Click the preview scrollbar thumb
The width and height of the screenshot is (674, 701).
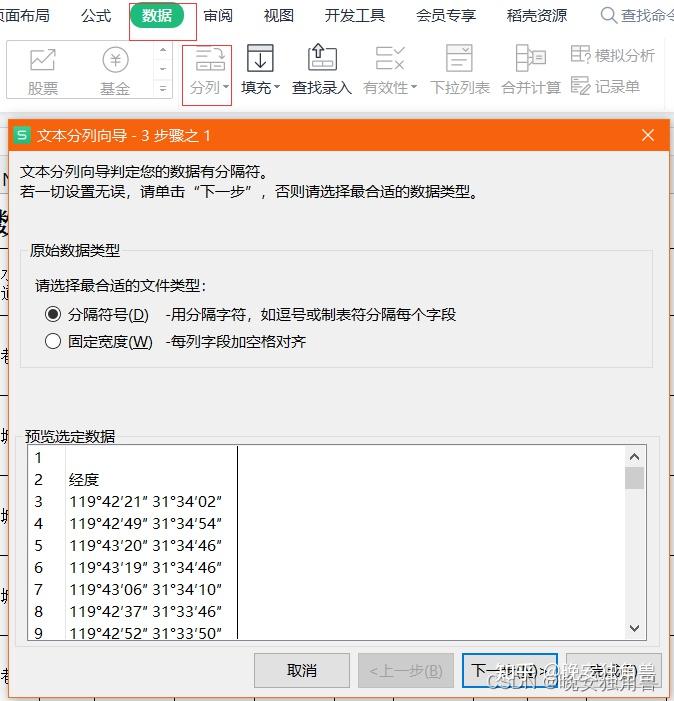(x=634, y=478)
